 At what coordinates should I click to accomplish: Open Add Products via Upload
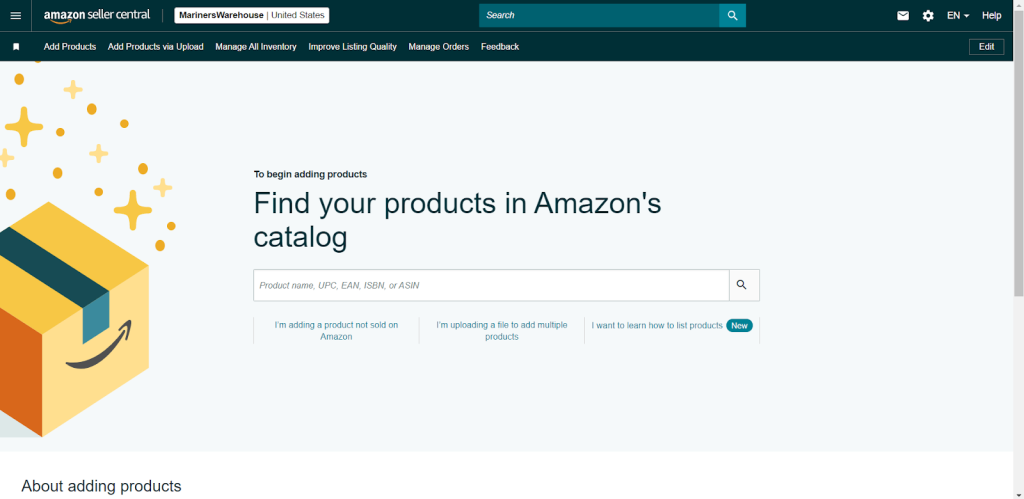(155, 47)
